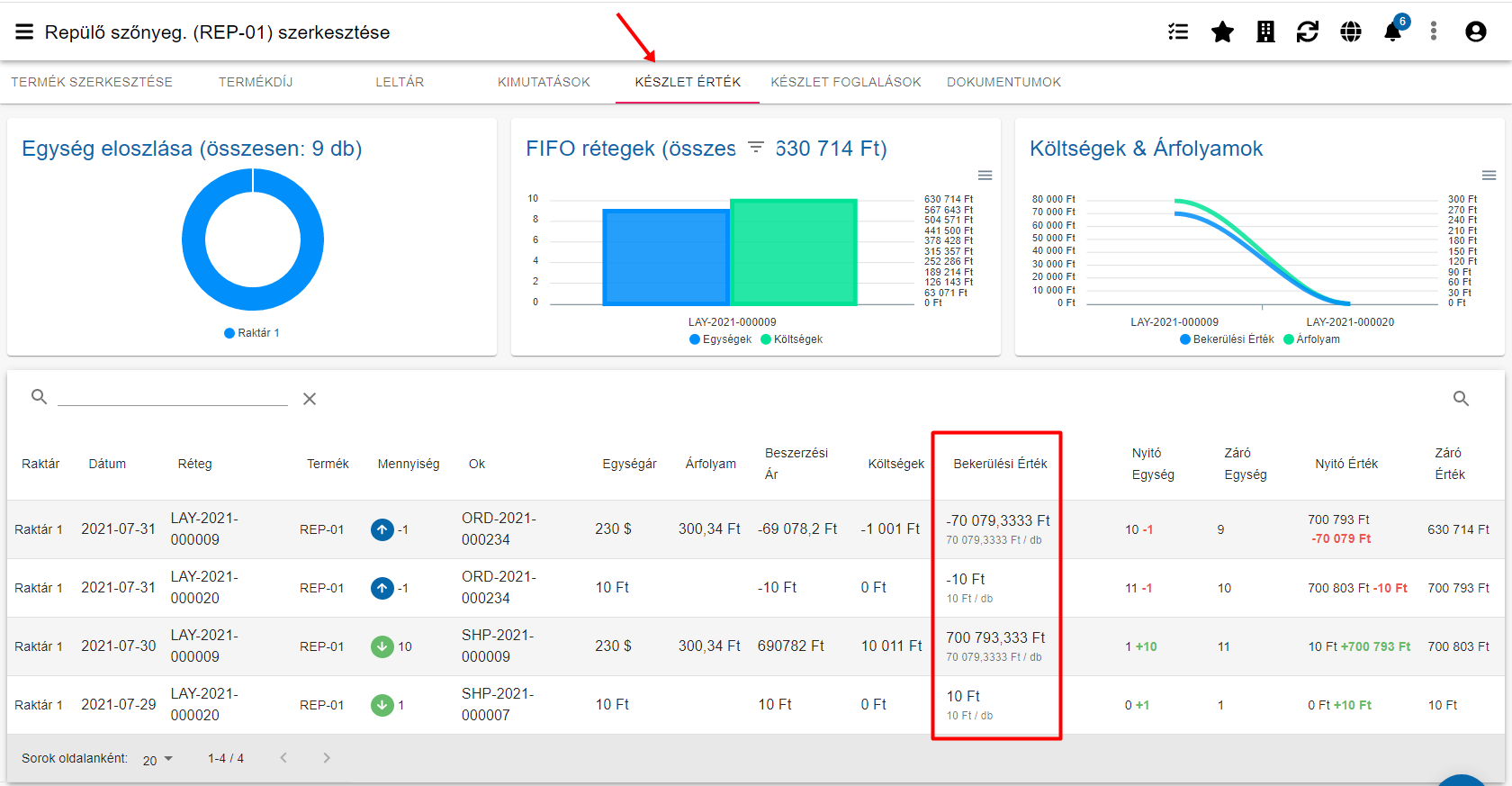1512x786 pixels.
Task: Open the company building icon
Action: pos(1265,32)
